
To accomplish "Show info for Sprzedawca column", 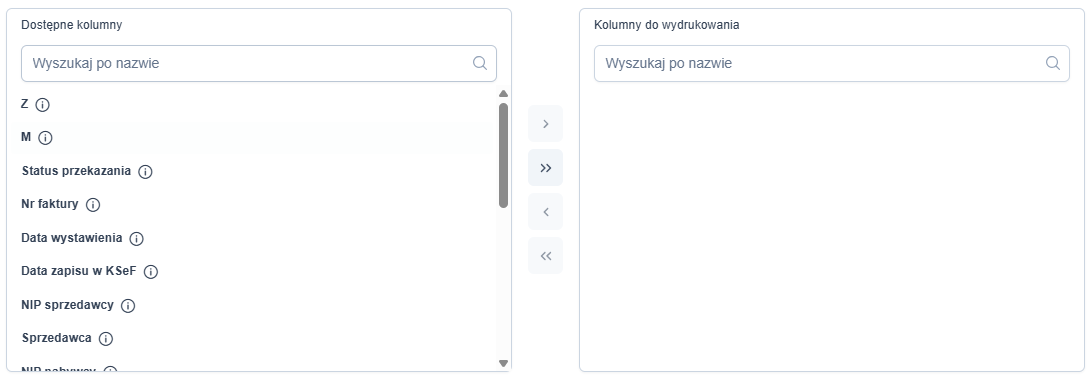I will (x=105, y=338).
